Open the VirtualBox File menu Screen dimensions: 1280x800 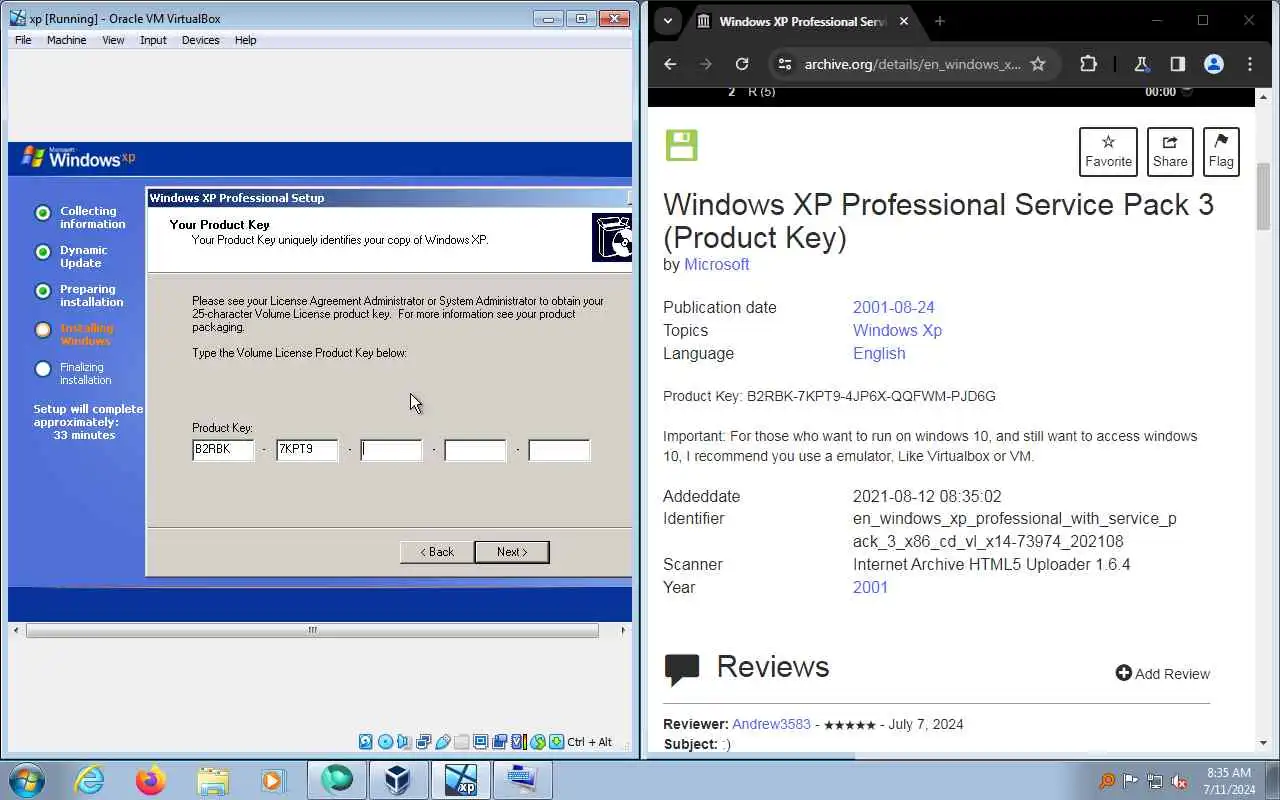23,40
